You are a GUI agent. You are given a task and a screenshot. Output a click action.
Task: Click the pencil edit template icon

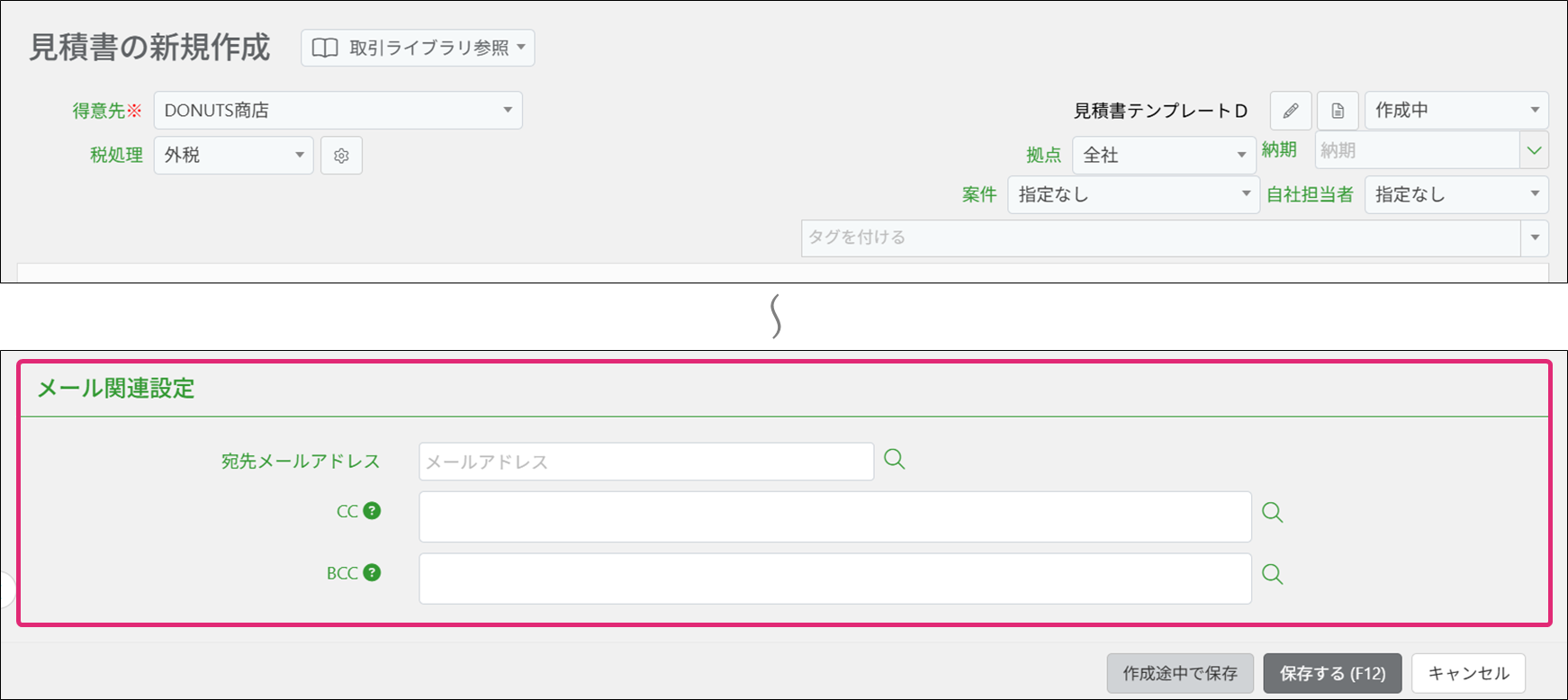pyautogui.click(x=1291, y=111)
